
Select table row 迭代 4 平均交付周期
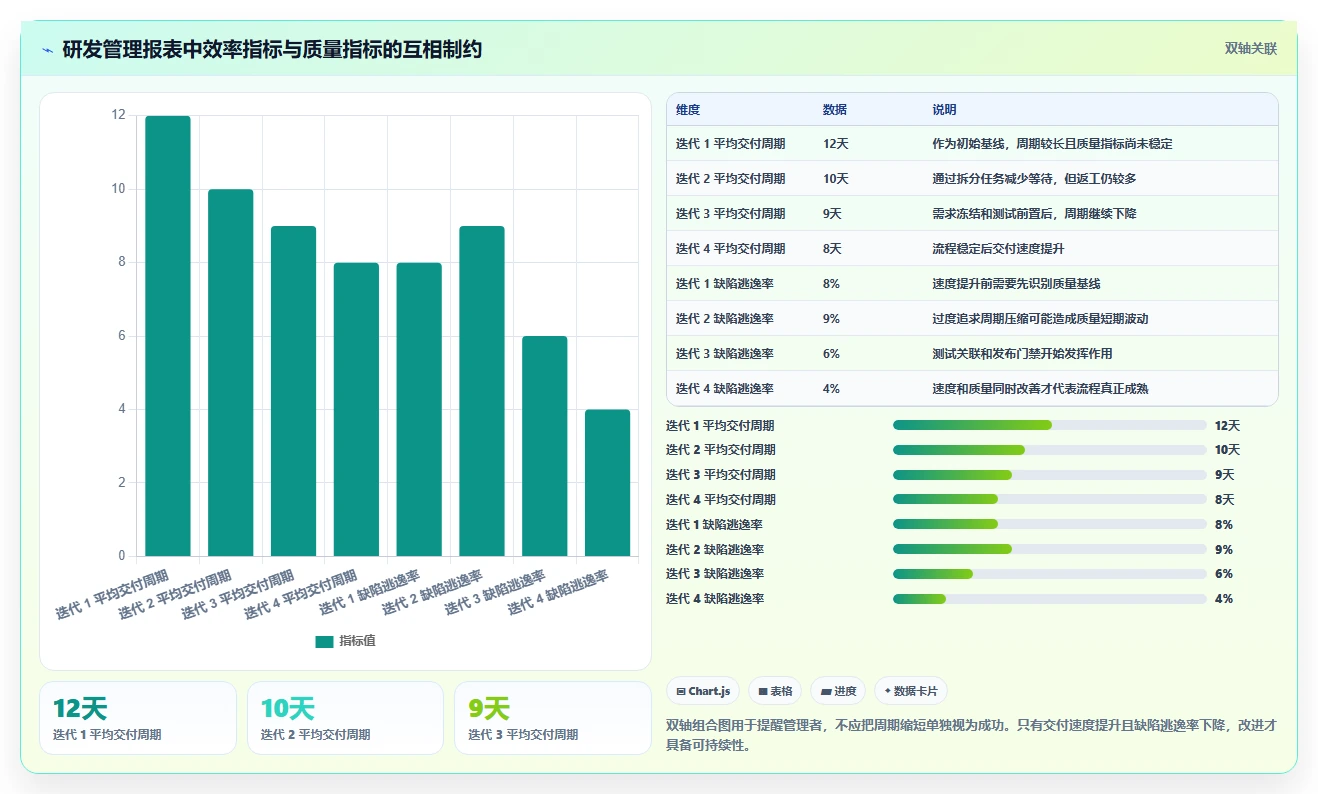click(972, 249)
